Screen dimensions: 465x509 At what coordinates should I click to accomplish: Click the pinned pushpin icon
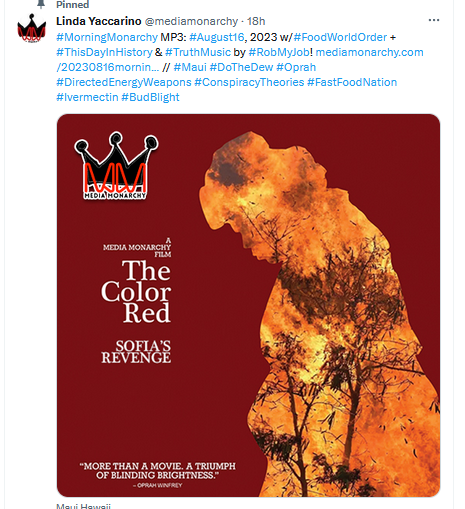coord(41,4)
